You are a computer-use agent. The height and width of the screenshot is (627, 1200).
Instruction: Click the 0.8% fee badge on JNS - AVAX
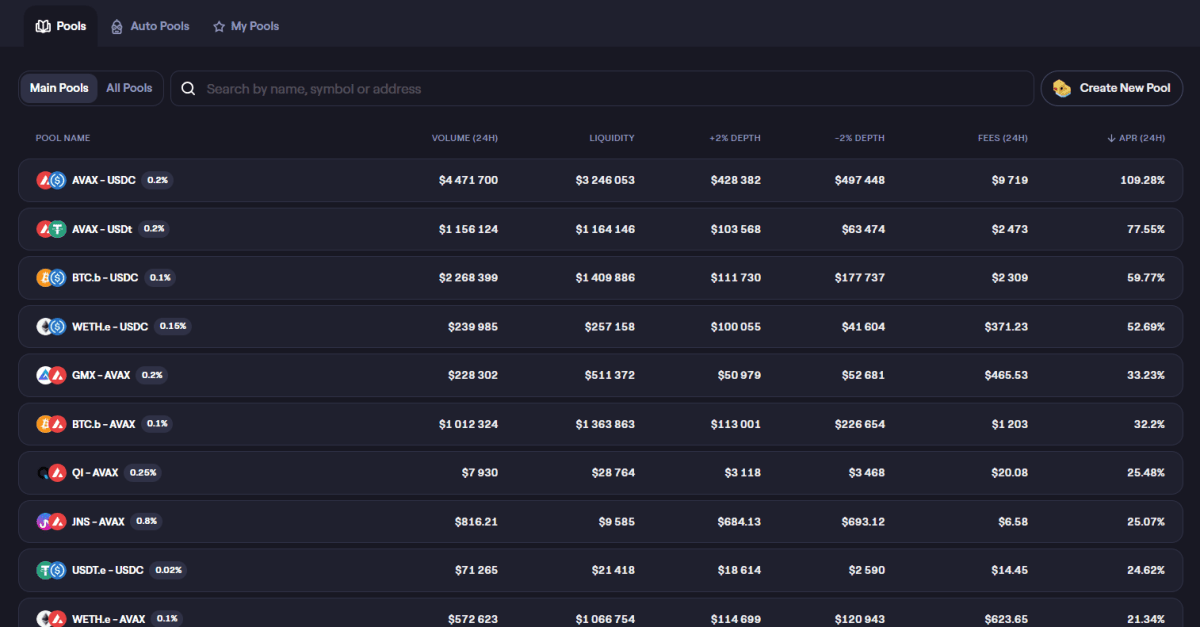tap(146, 521)
